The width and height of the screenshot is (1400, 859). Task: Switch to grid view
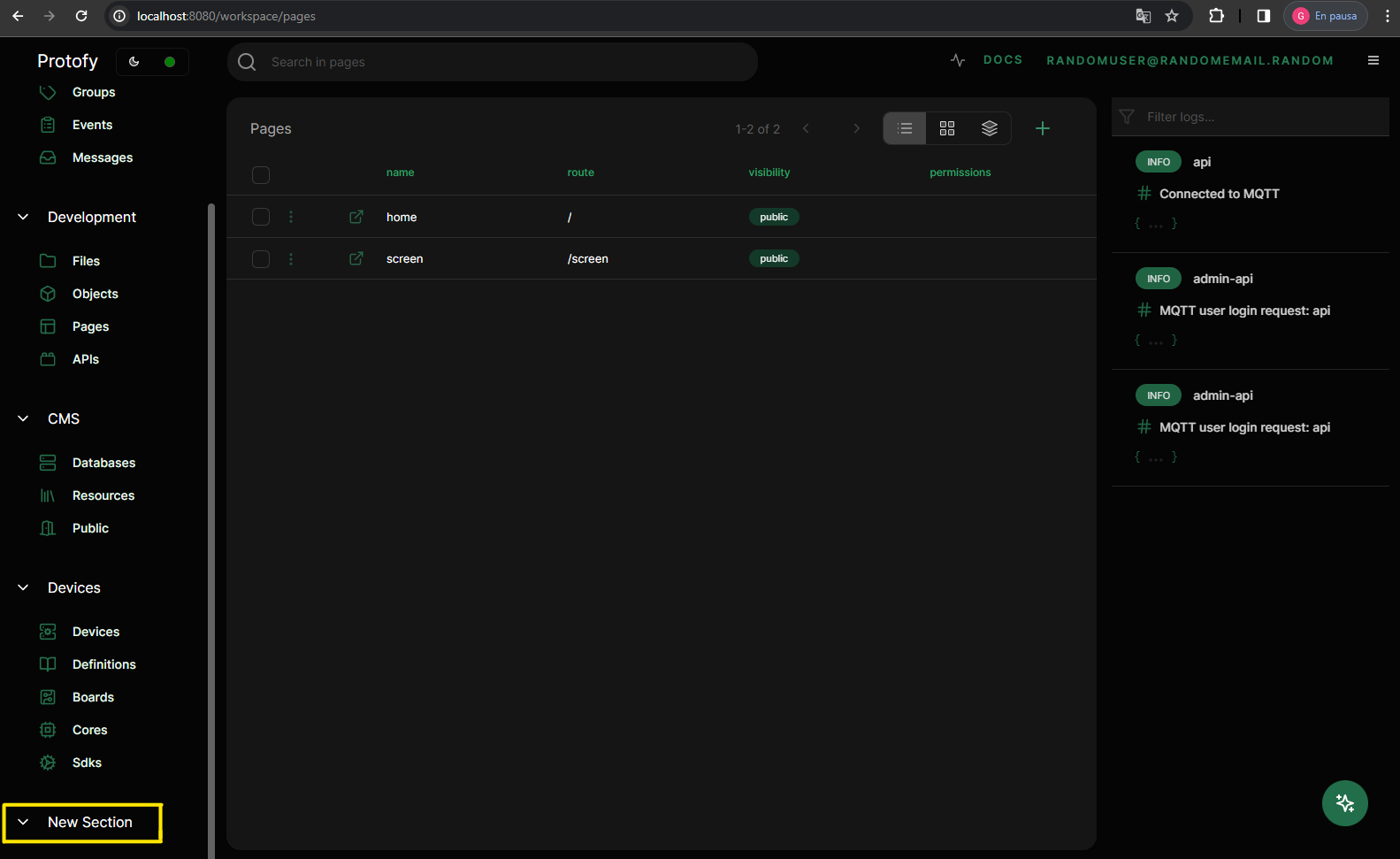[947, 128]
